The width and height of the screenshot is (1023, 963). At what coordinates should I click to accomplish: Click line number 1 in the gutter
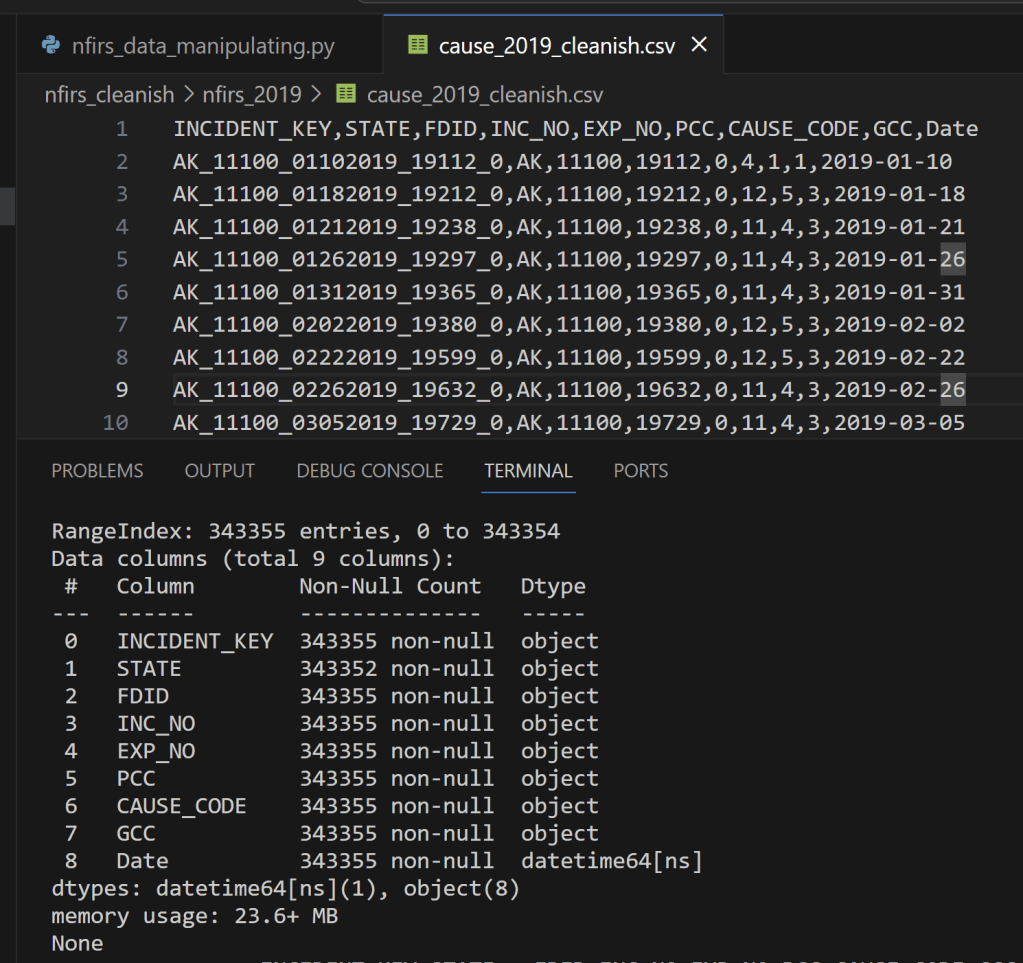tap(121, 129)
